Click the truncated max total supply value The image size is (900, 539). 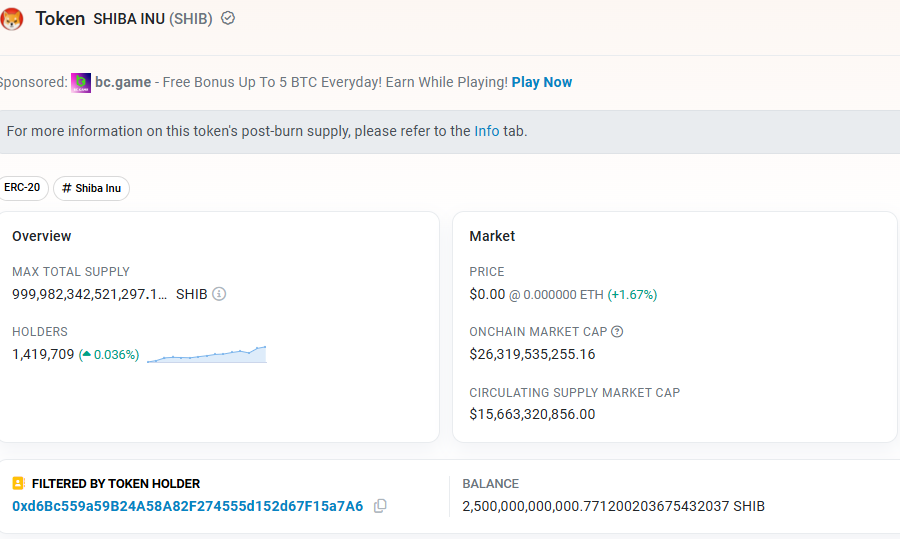point(90,294)
